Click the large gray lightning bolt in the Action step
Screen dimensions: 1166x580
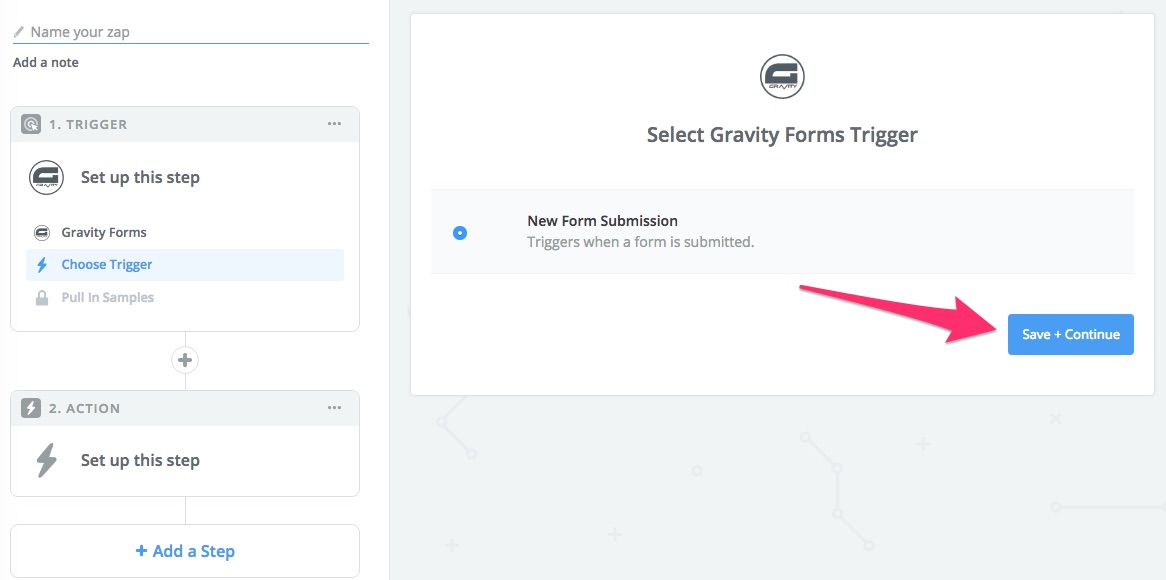pos(47,460)
